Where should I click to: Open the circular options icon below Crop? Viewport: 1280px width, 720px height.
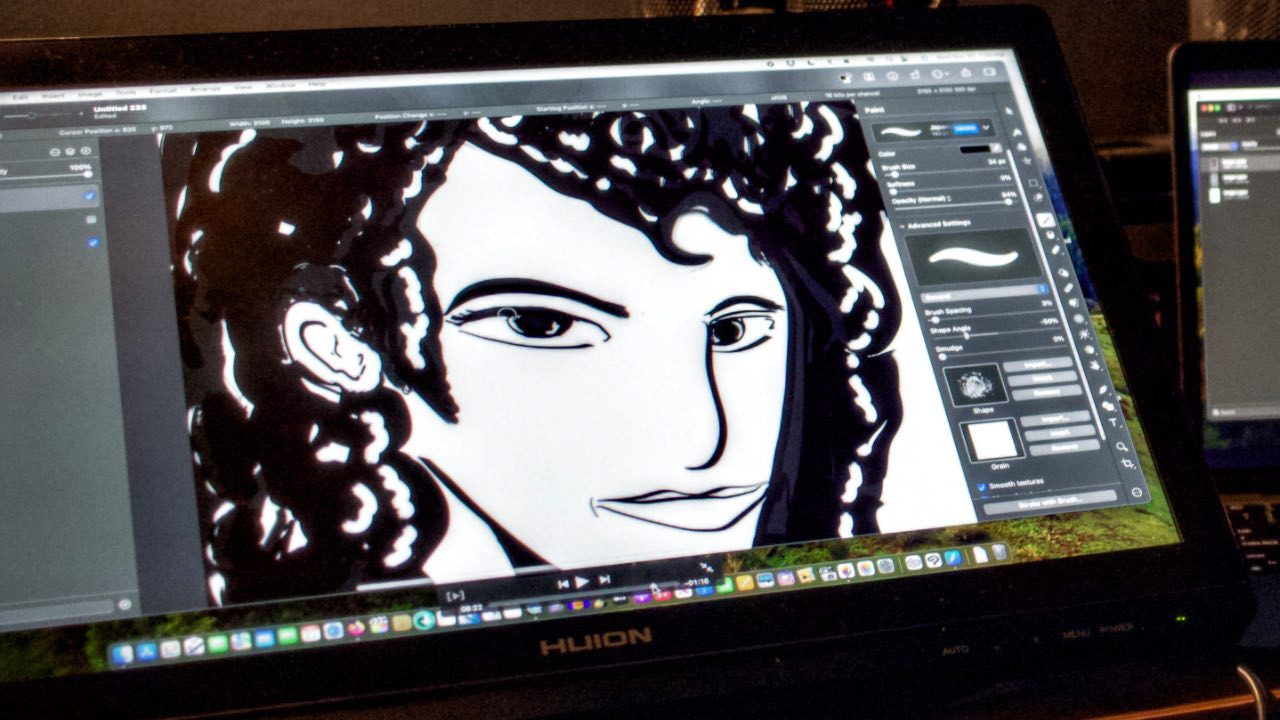pyautogui.click(x=1137, y=492)
